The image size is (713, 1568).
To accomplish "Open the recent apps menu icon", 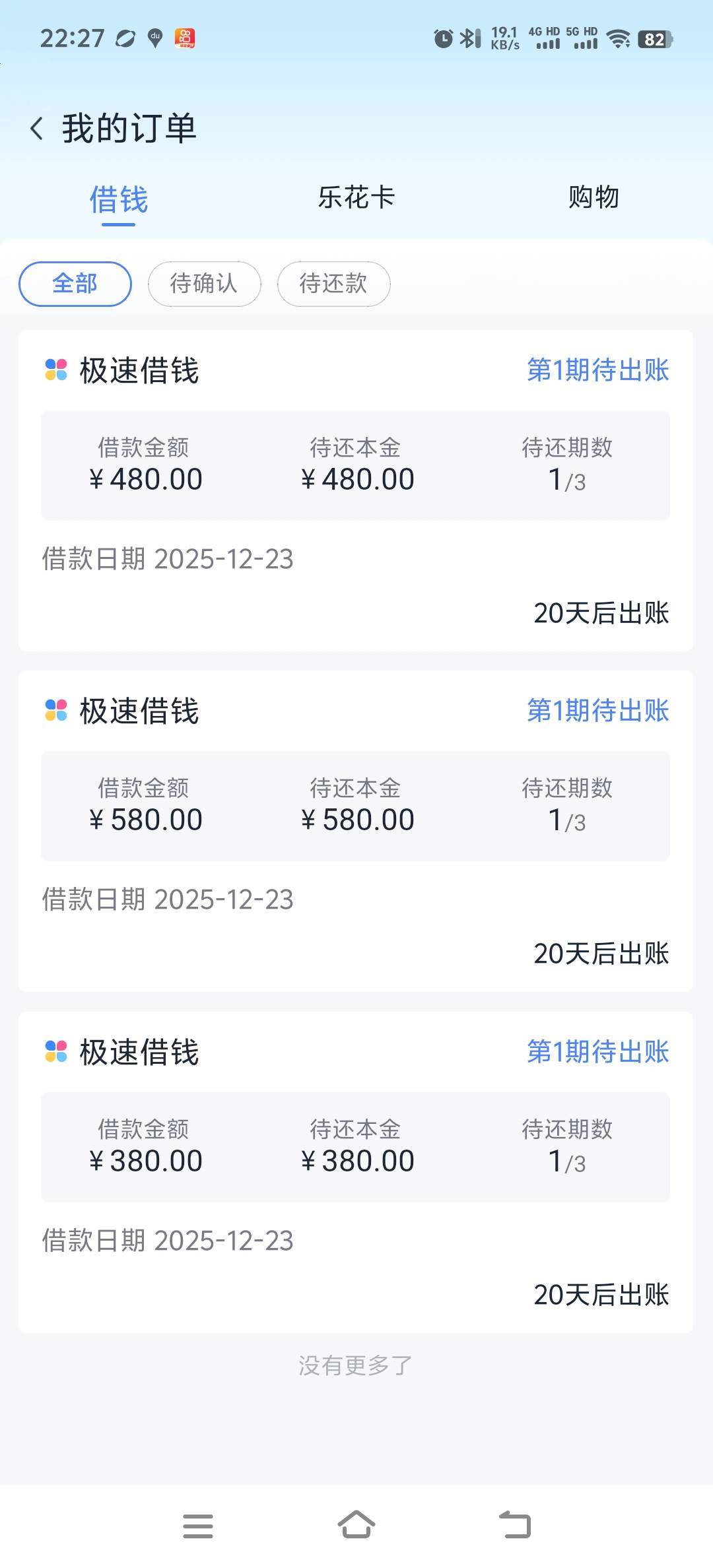I will (198, 1526).
